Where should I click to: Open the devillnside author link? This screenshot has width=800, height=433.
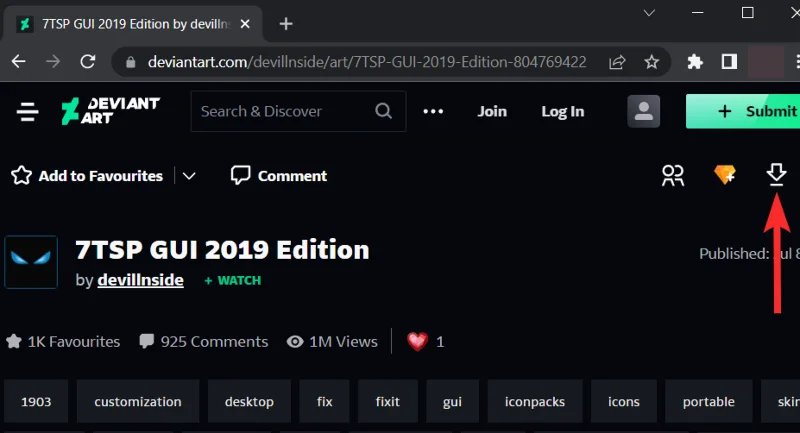click(140, 280)
